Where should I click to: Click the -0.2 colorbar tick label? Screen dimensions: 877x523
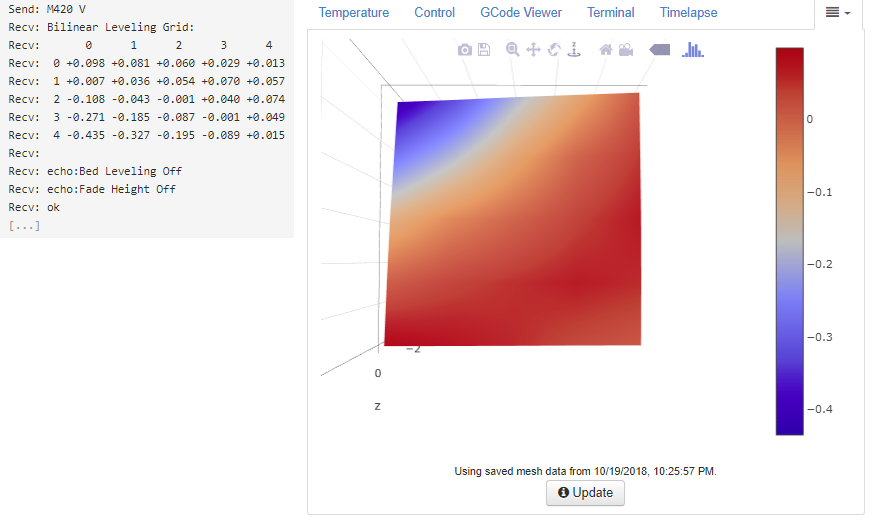click(x=819, y=264)
